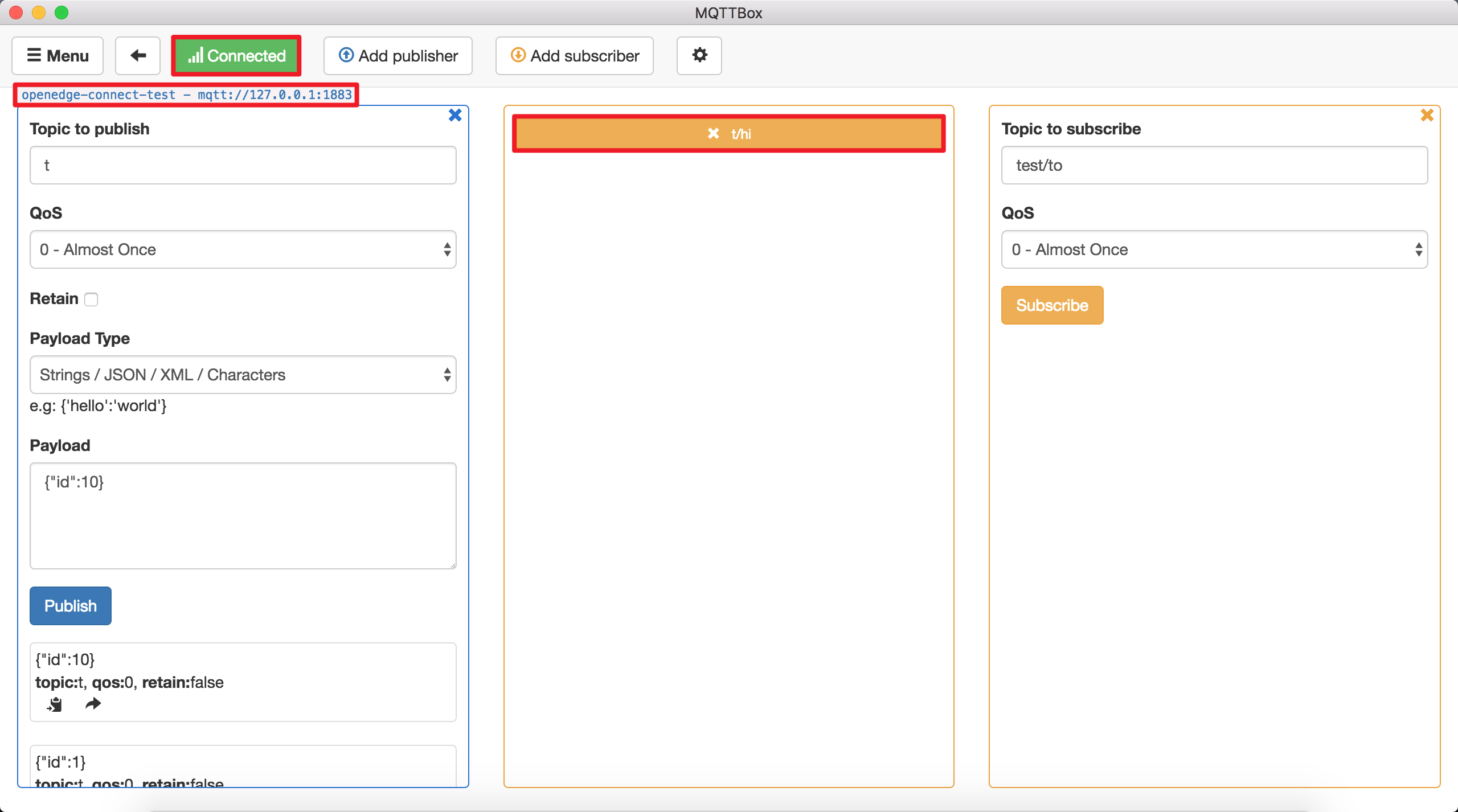Click republish arrow icon under {"id":10} message
1458x812 pixels.
(93, 704)
